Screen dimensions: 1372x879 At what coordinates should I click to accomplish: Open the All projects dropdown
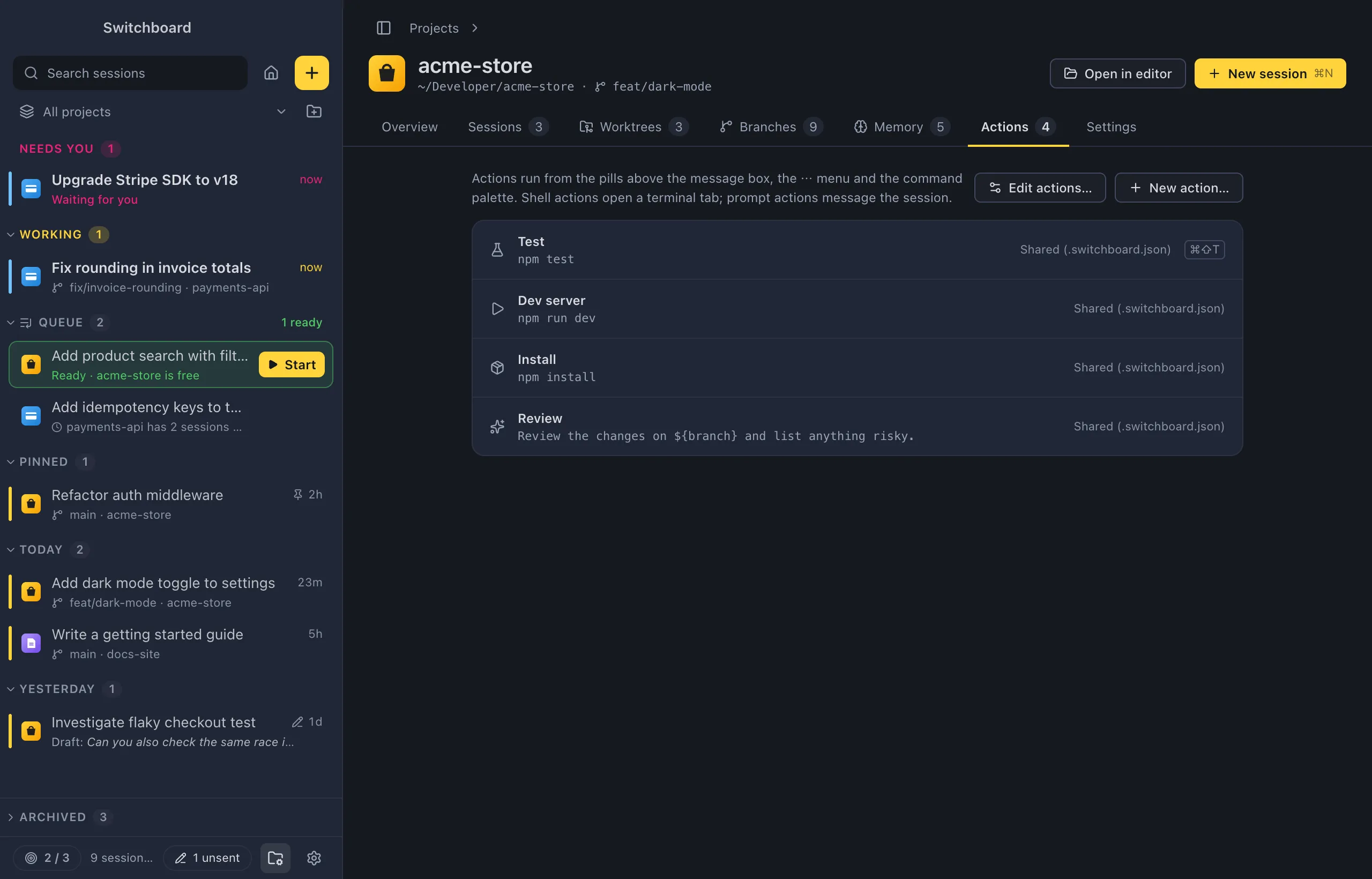153,111
